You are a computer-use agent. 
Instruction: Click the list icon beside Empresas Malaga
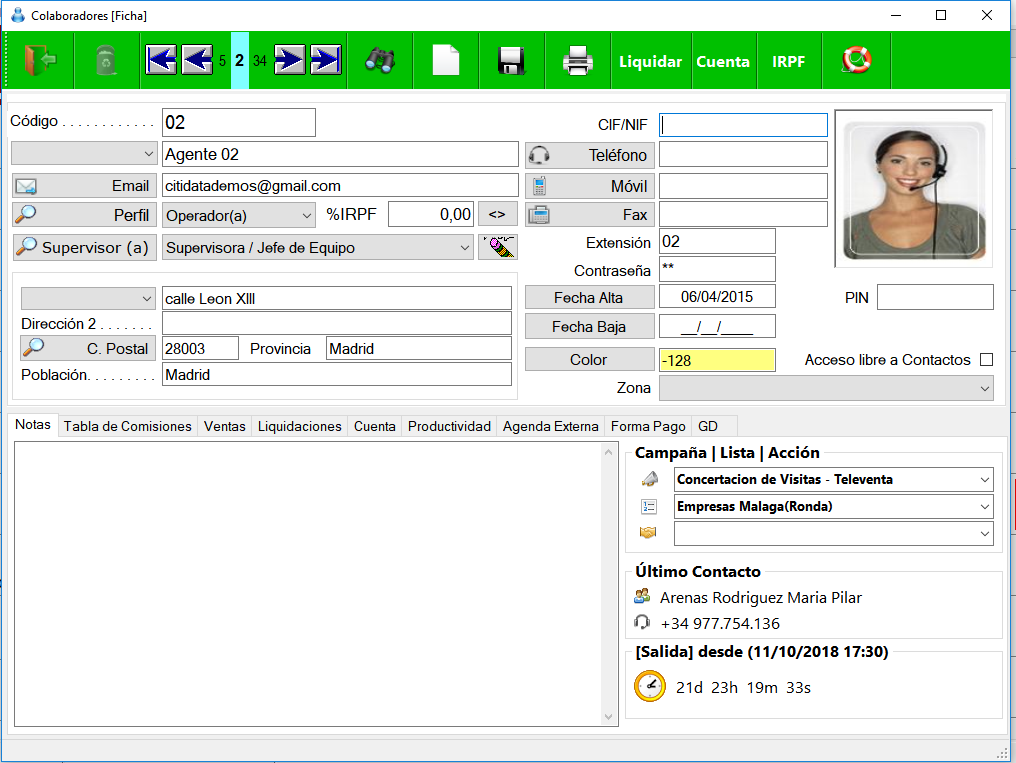pyautogui.click(x=649, y=507)
